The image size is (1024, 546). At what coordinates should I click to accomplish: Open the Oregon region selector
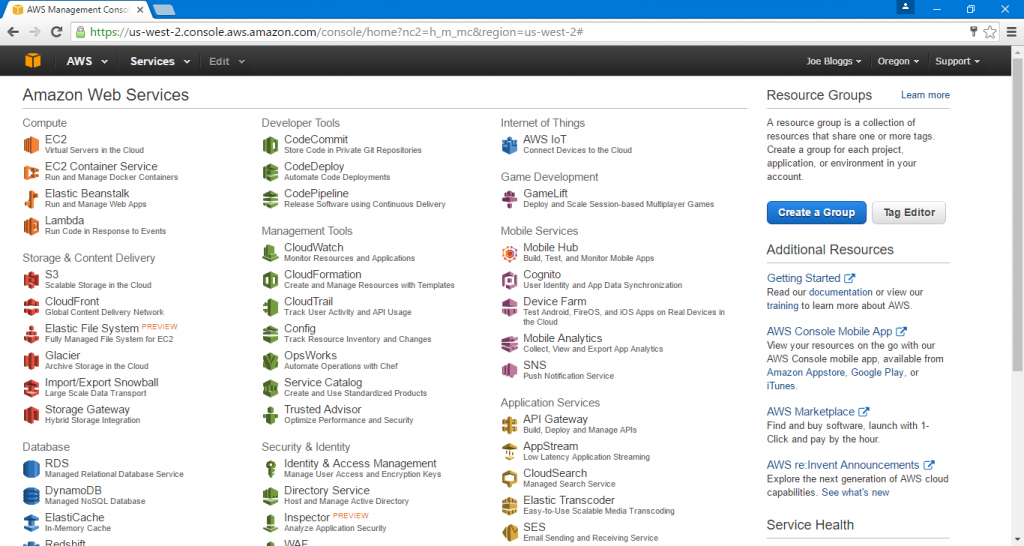click(x=898, y=61)
